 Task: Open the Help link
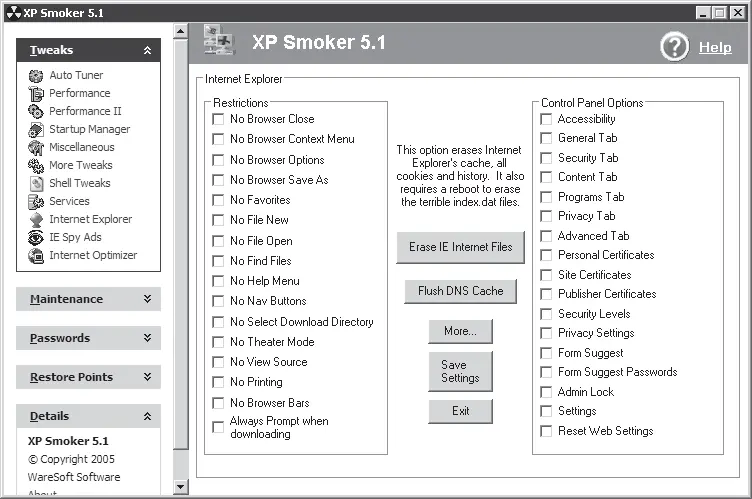point(715,48)
